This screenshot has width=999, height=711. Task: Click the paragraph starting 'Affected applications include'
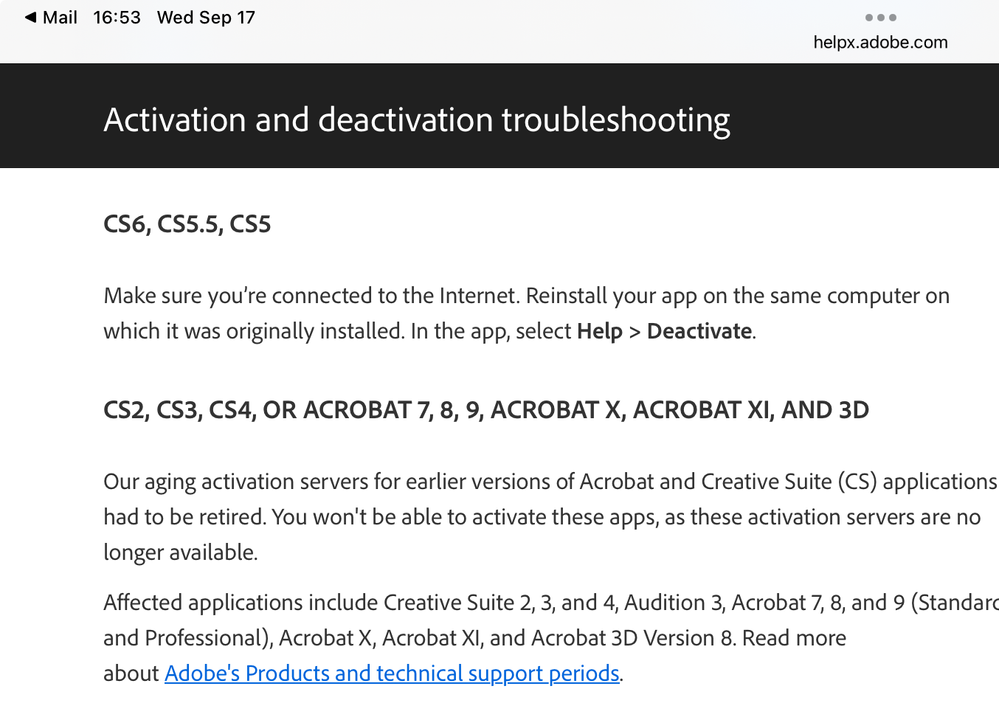coord(551,638)
